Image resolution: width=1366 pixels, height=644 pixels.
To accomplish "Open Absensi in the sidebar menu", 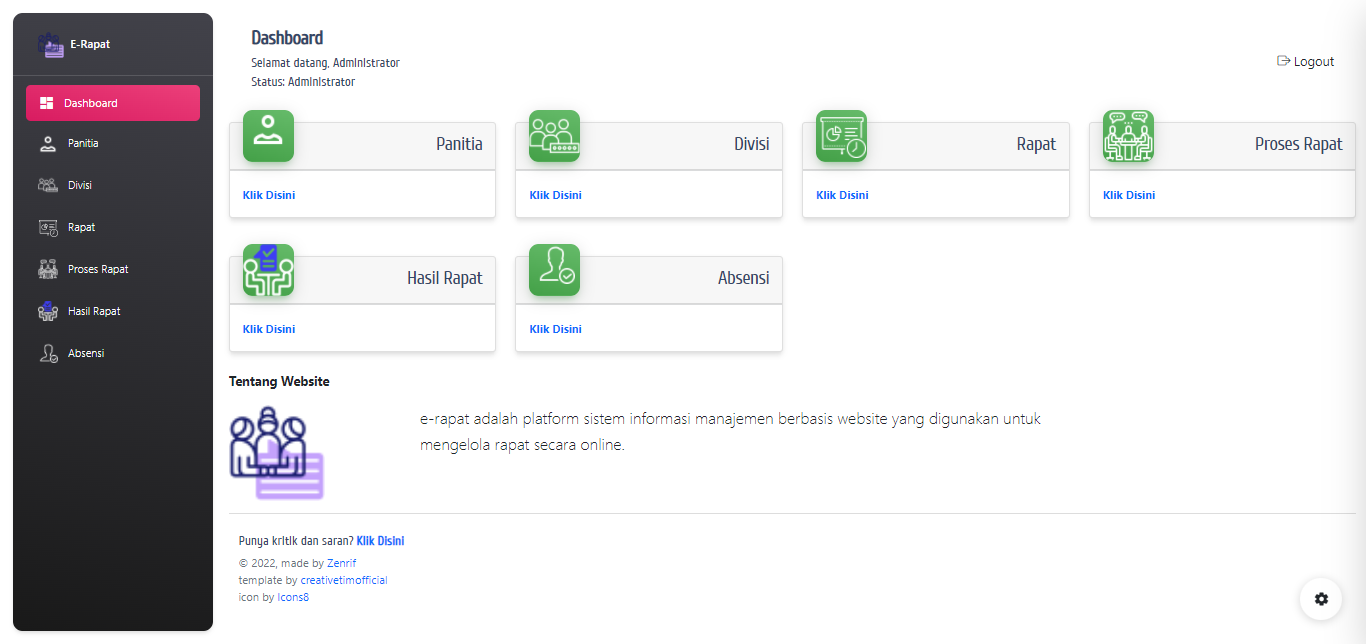I will point(86,353).
